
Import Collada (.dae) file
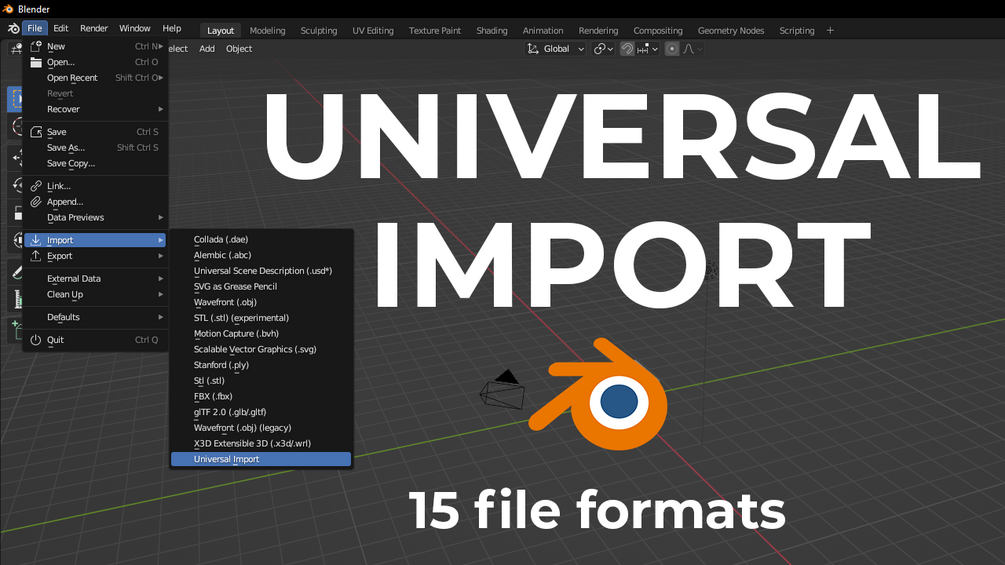(x=261, y=240)
